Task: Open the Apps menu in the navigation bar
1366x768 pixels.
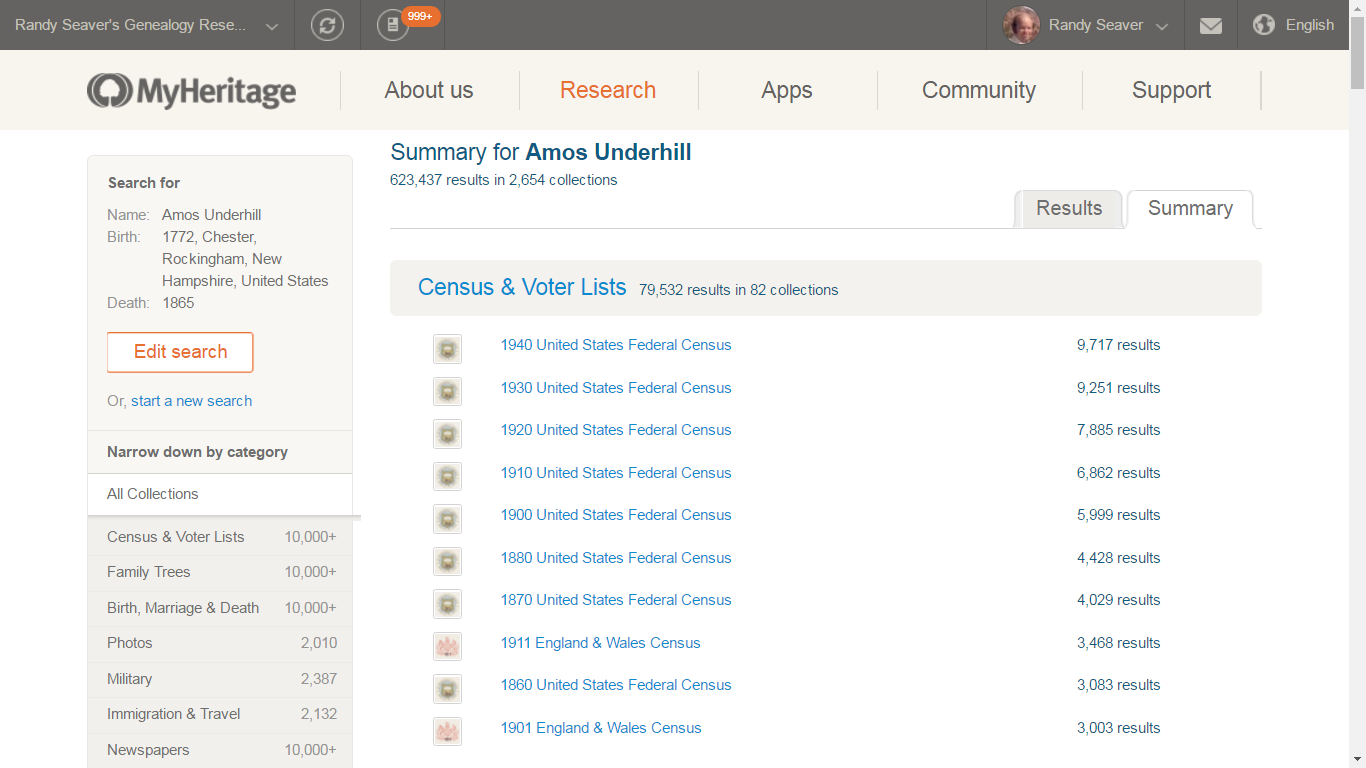Action: pos(786,90)
